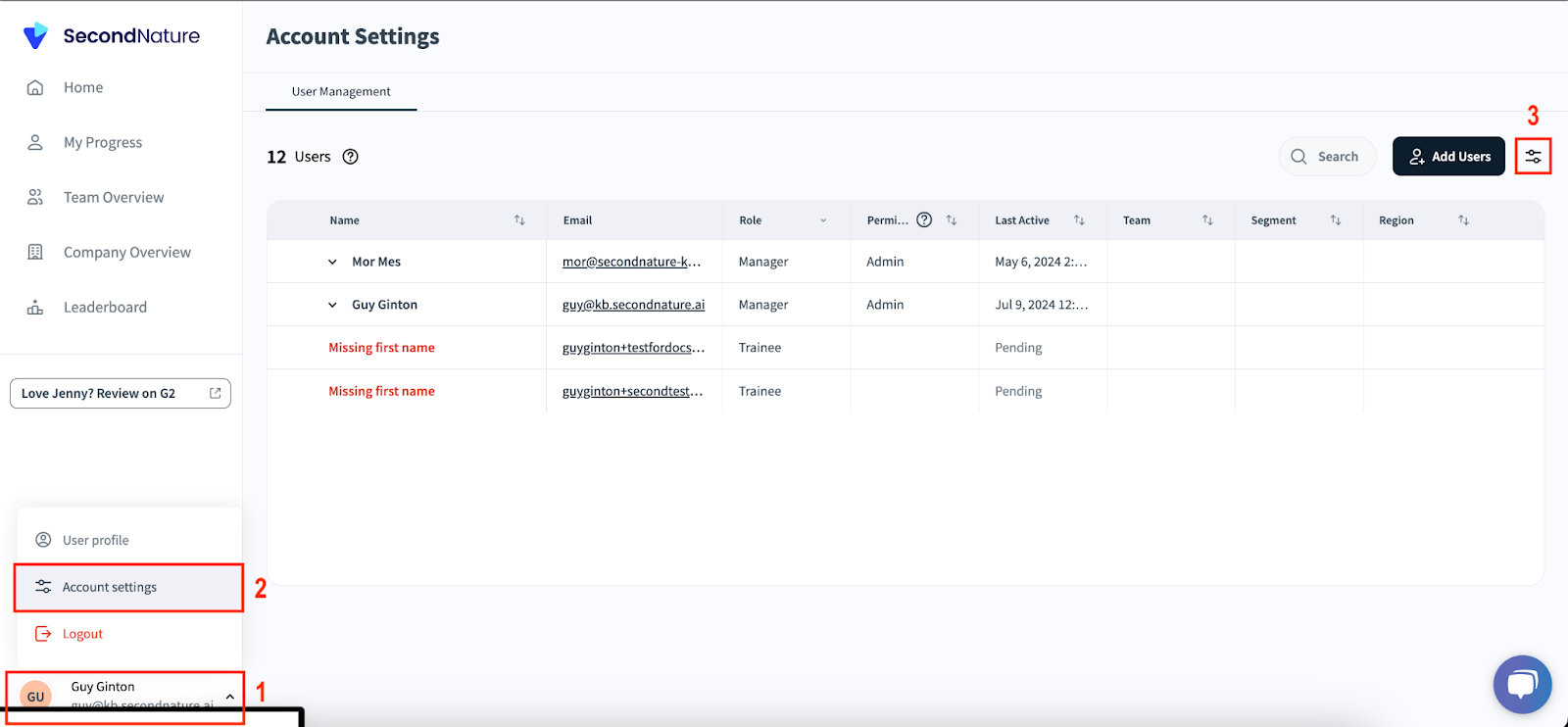1568x727 pixels.
Task: Sort table by Segment column arrows
Action: (1335, 220)
